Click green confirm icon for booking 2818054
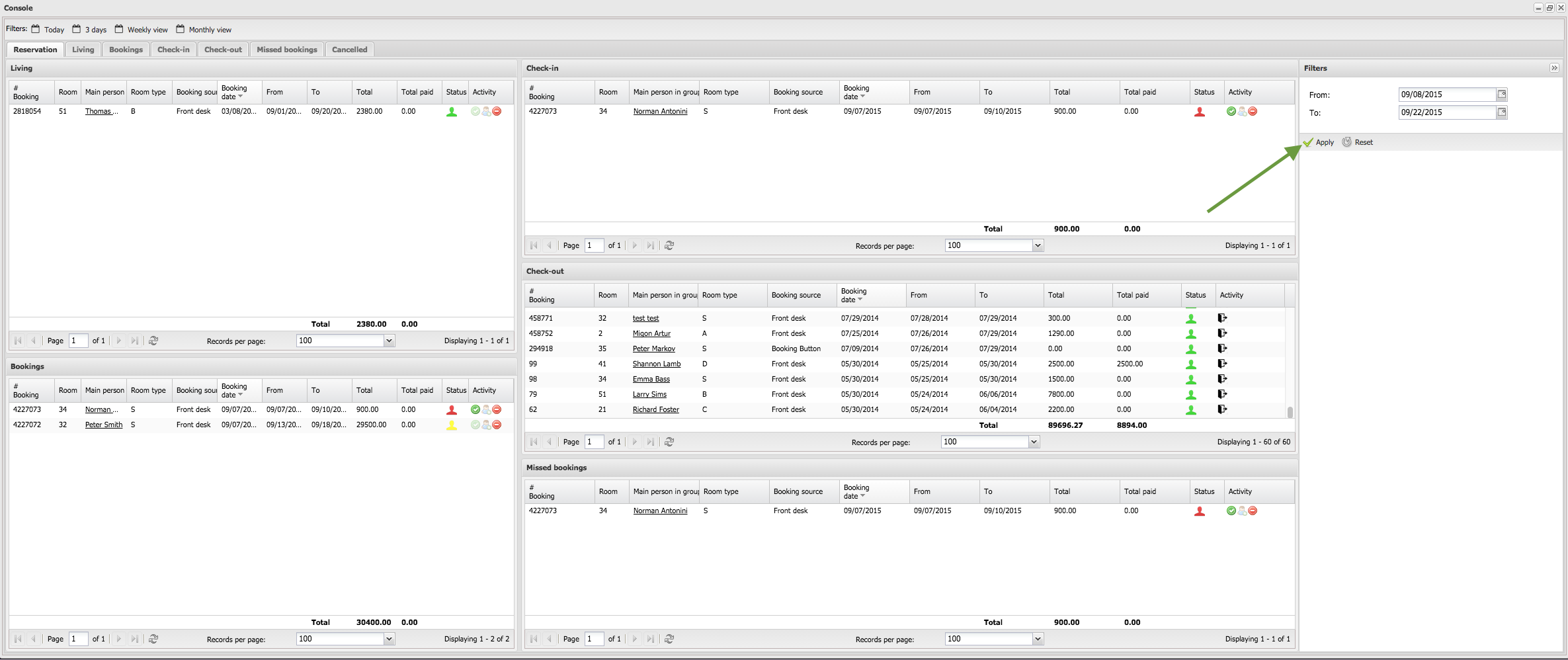Viewport: 1568px width, 660px height. tap(475, 111)
